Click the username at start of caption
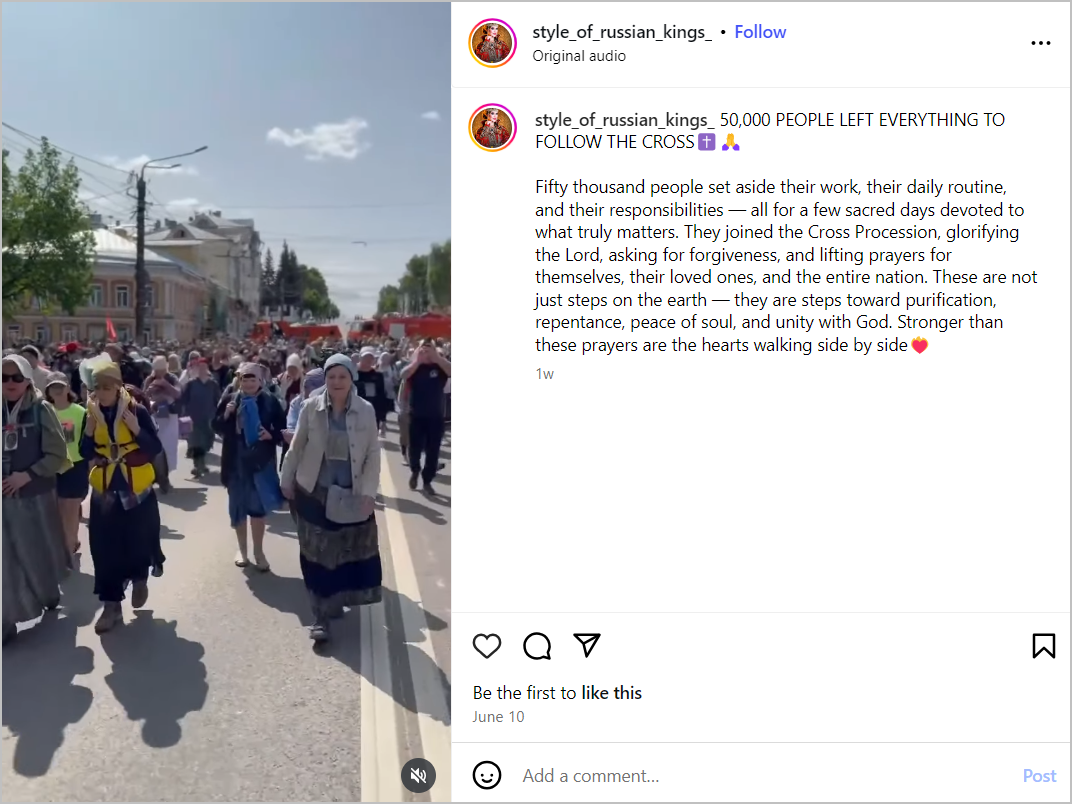This screenshot has height=804, width=1072. (x=624, y=120)
